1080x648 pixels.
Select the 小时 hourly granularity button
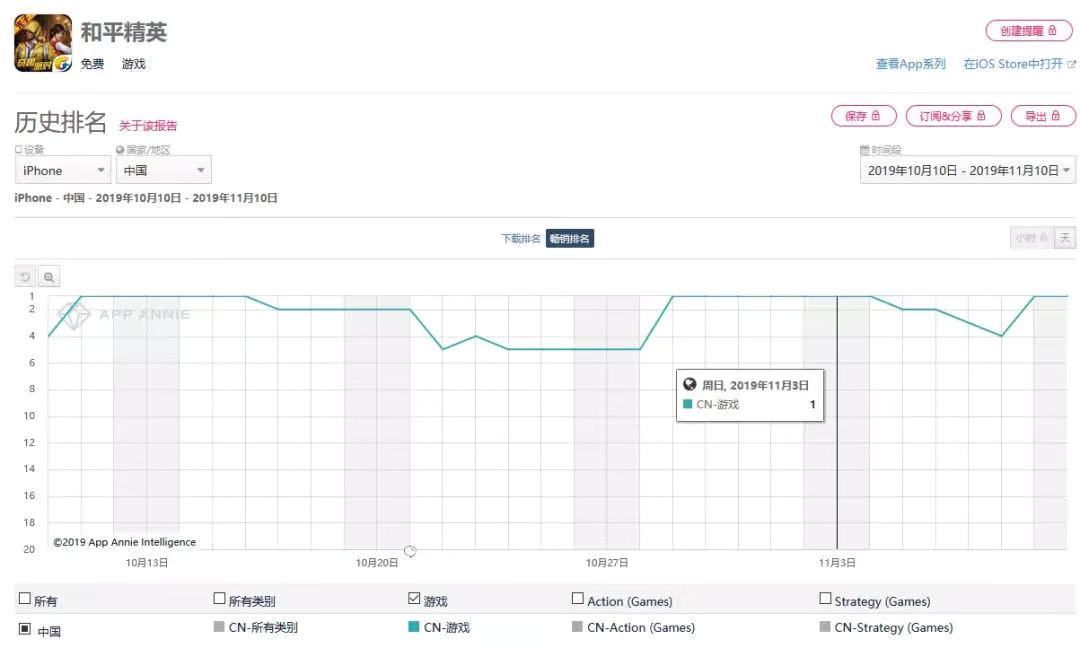pos(1031,238)
